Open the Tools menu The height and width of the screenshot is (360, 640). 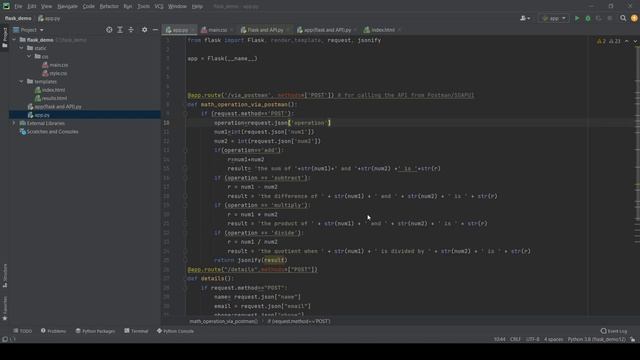(x=143, y=7)
